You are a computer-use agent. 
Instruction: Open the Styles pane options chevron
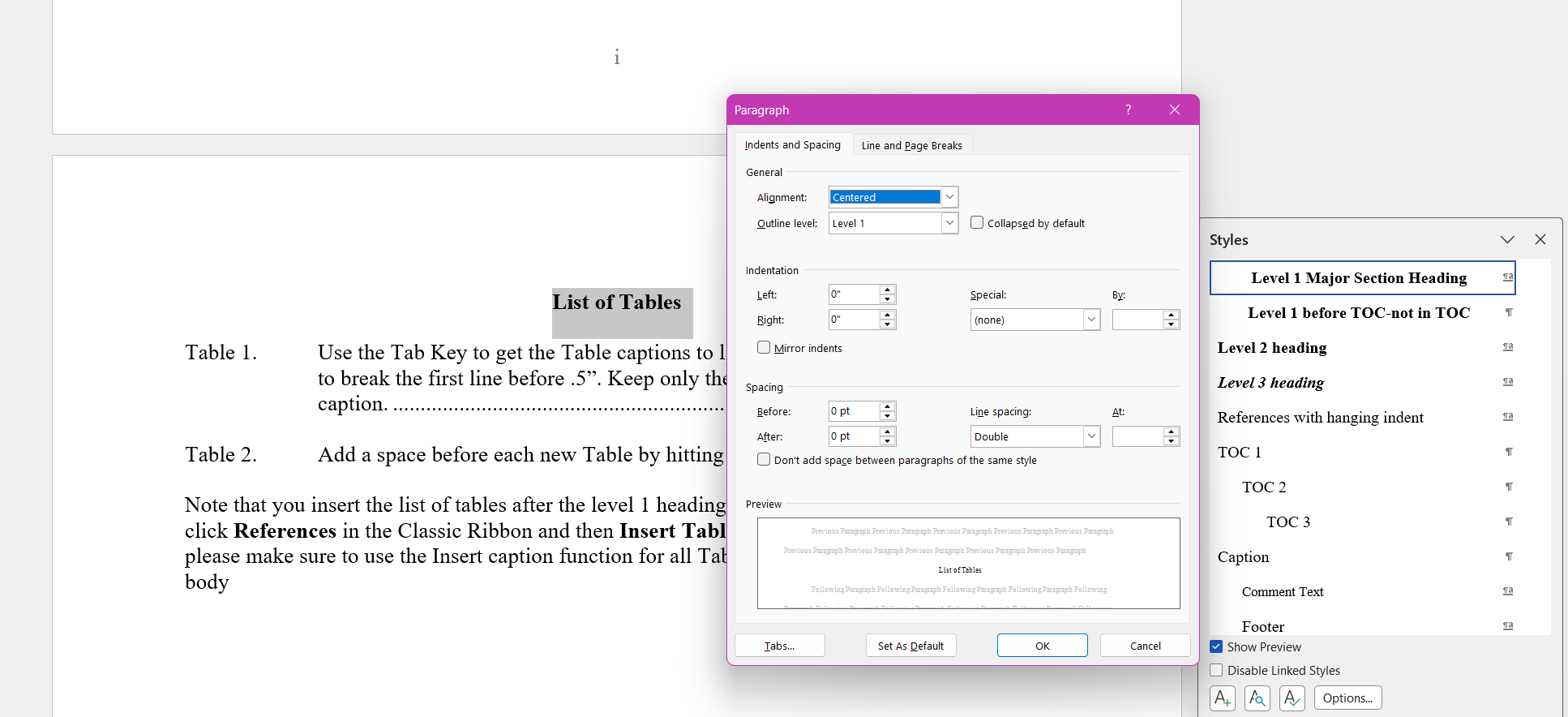pos(1507,239)
